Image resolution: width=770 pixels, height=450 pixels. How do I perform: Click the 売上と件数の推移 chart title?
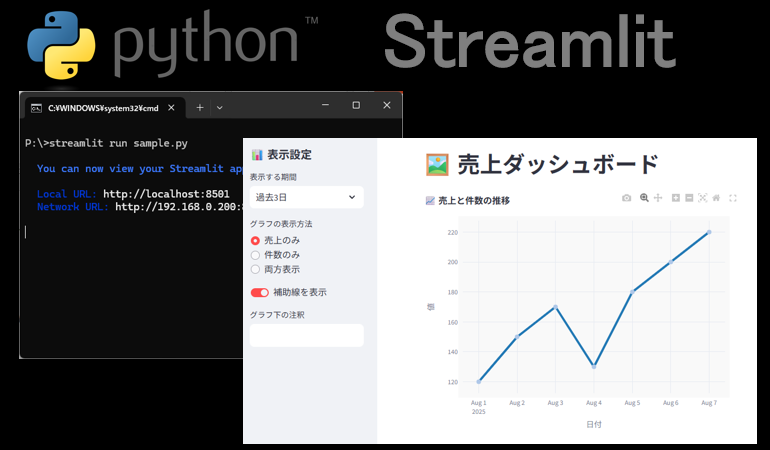tap(468, 200)
